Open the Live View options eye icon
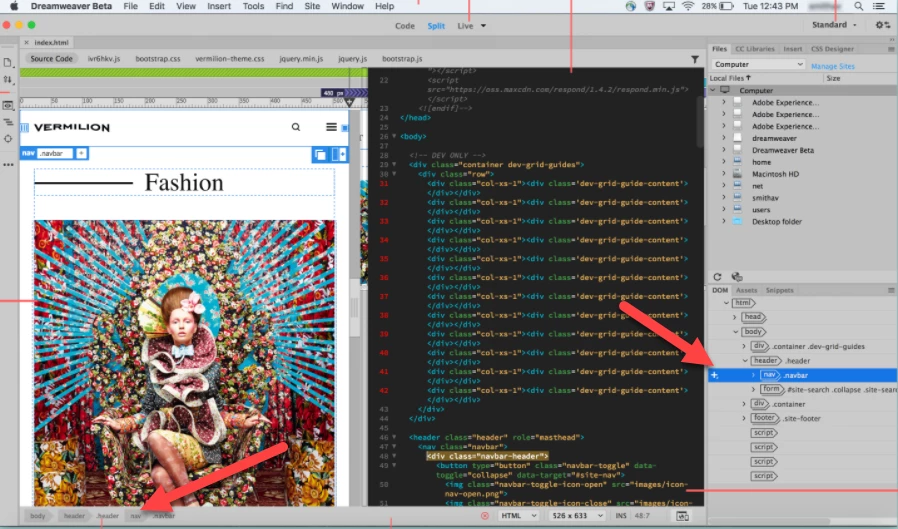The image size is (898, 529). 7,106
